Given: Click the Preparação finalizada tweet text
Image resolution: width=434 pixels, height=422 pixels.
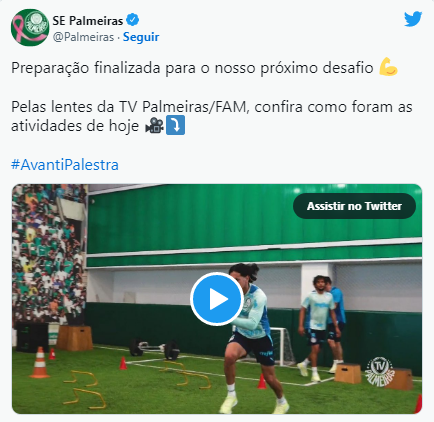Looking at the screenshot, I should click(192, 68).
